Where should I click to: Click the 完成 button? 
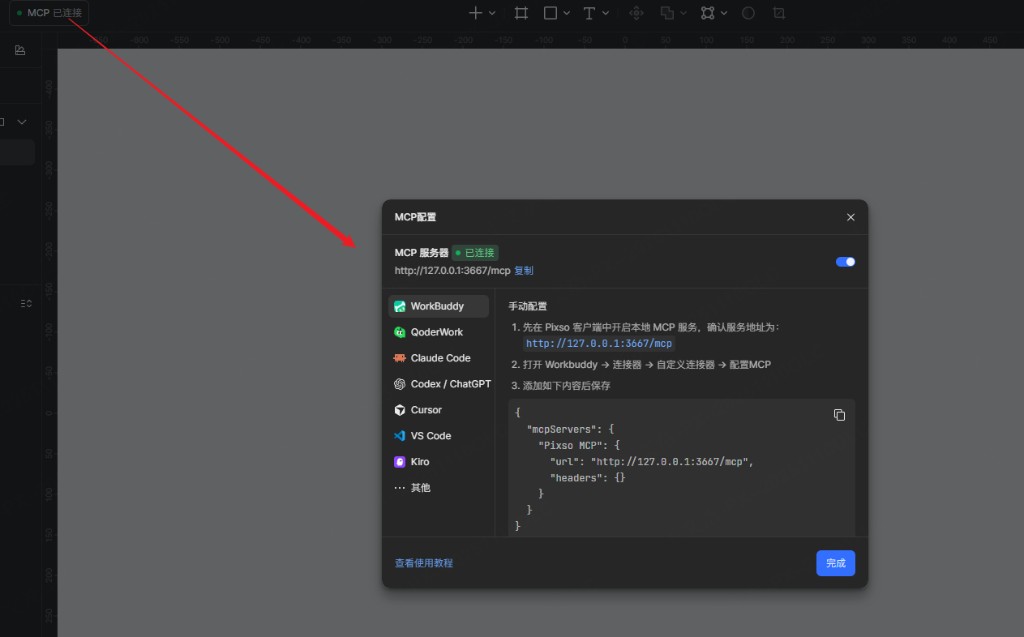pyautogui.click(x=835, y=563)
